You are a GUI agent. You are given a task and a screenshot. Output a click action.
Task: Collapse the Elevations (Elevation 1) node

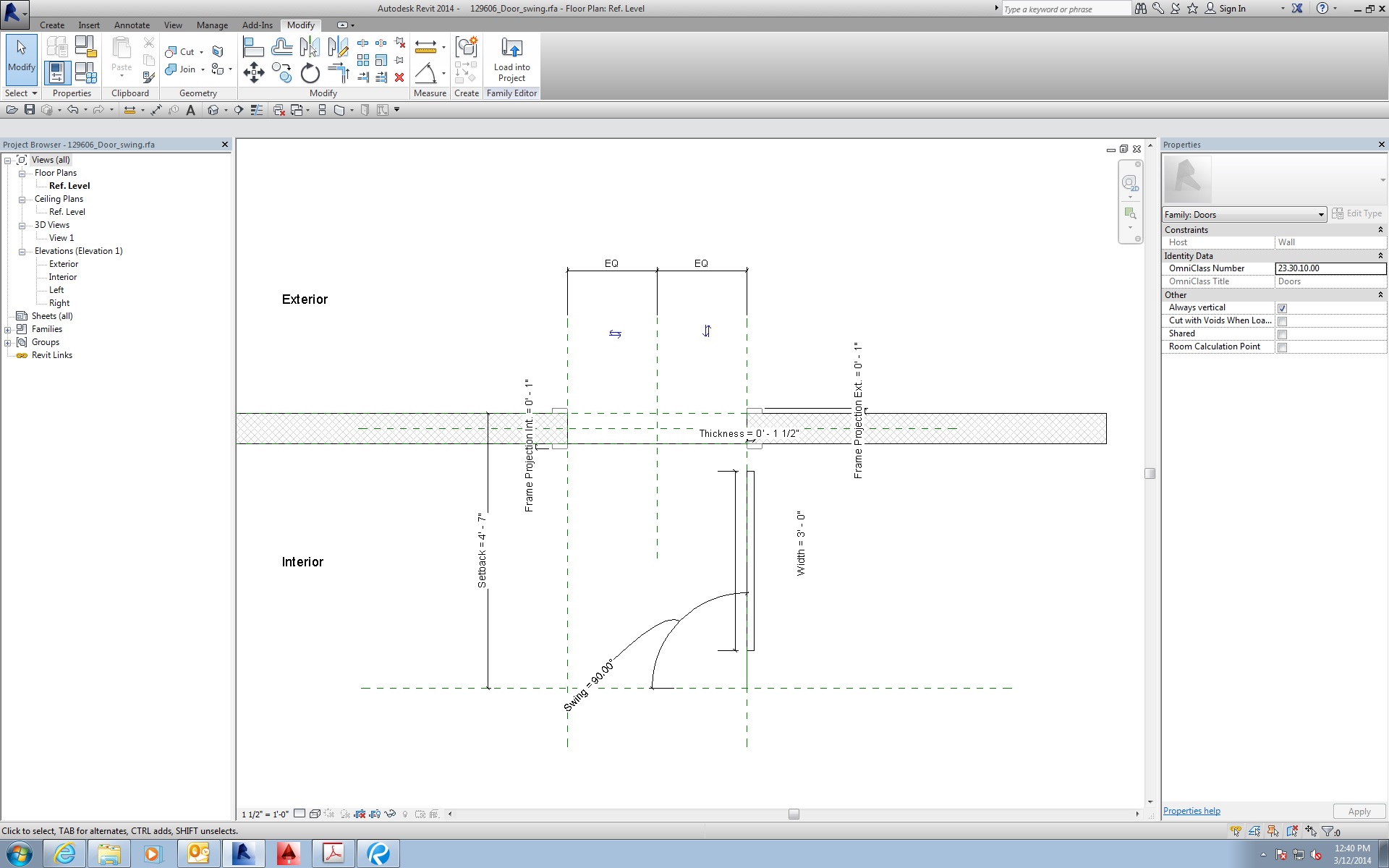coord(22,252)
